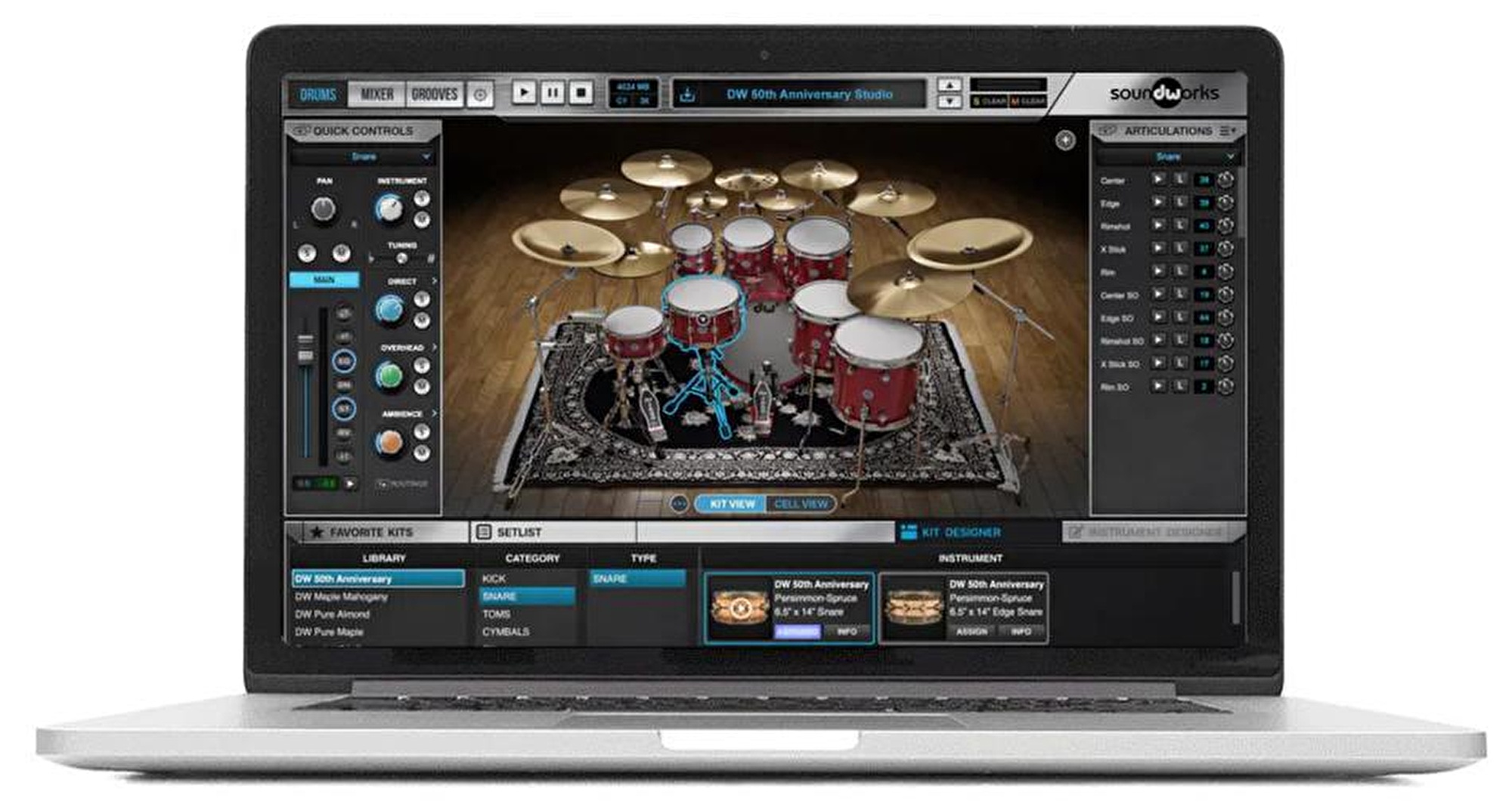Click the blue Instrument level knob

tap(389, 208)
